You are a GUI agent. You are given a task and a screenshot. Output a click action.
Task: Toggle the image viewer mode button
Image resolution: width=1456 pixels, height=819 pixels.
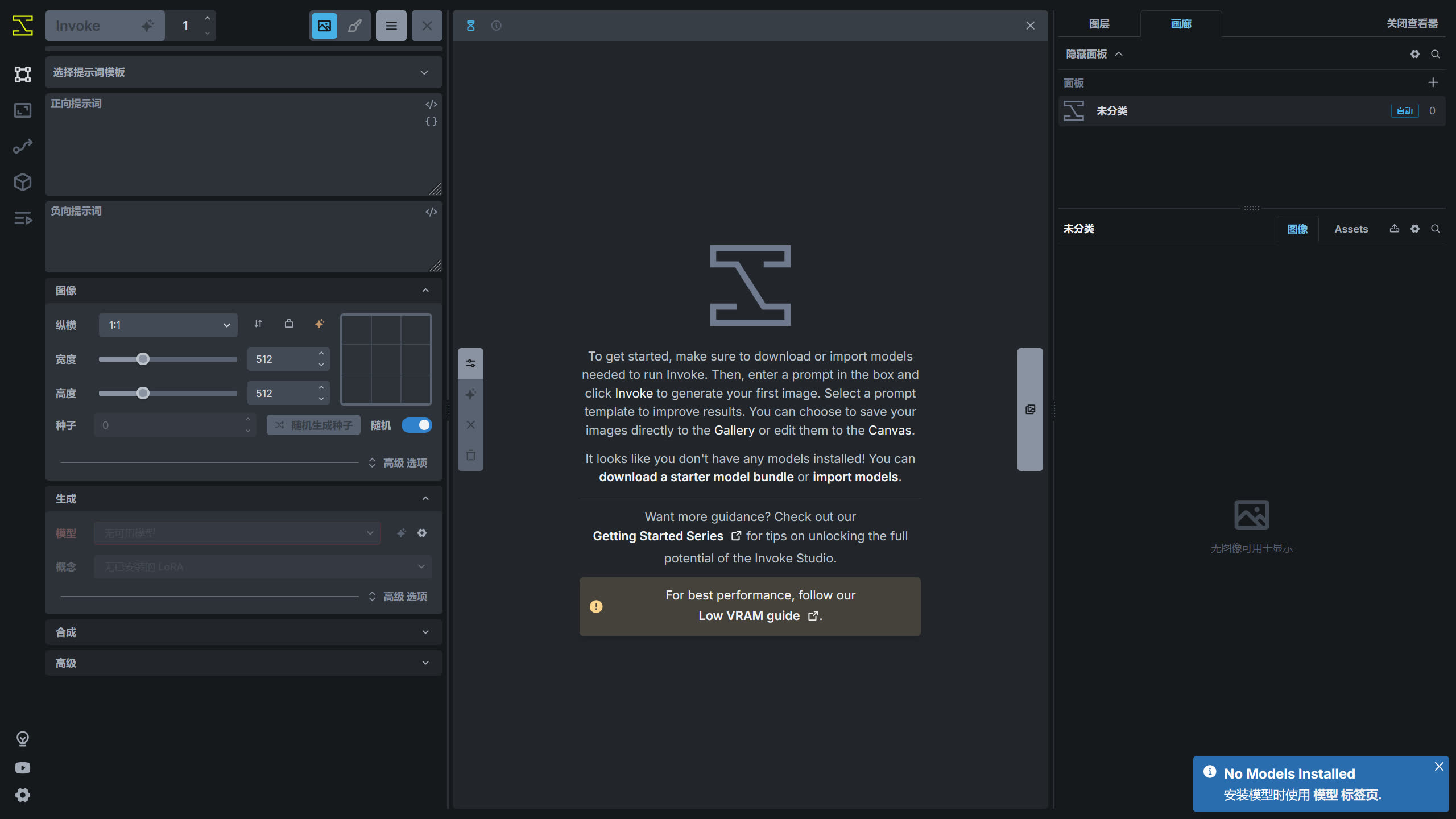pos(324,26)
